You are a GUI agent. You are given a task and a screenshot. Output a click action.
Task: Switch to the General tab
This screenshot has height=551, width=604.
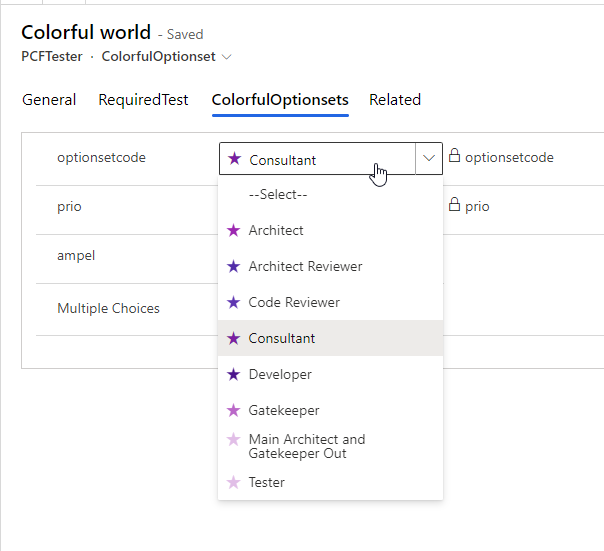[x=49, y=100]
